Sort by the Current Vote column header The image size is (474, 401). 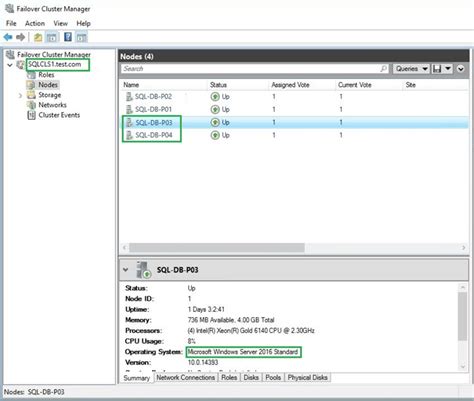(x=355, y=85)
